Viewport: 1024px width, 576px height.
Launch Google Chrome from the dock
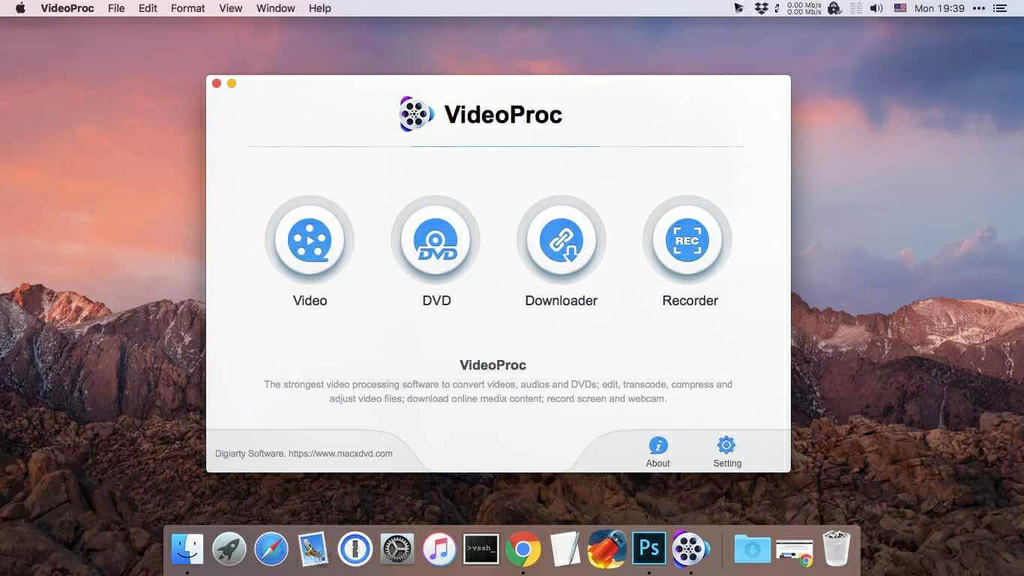pos(523,549)
